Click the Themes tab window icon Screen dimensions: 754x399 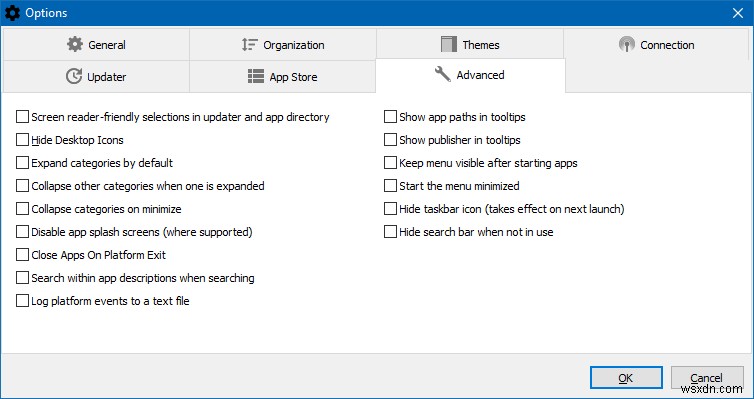coord(449,44)
